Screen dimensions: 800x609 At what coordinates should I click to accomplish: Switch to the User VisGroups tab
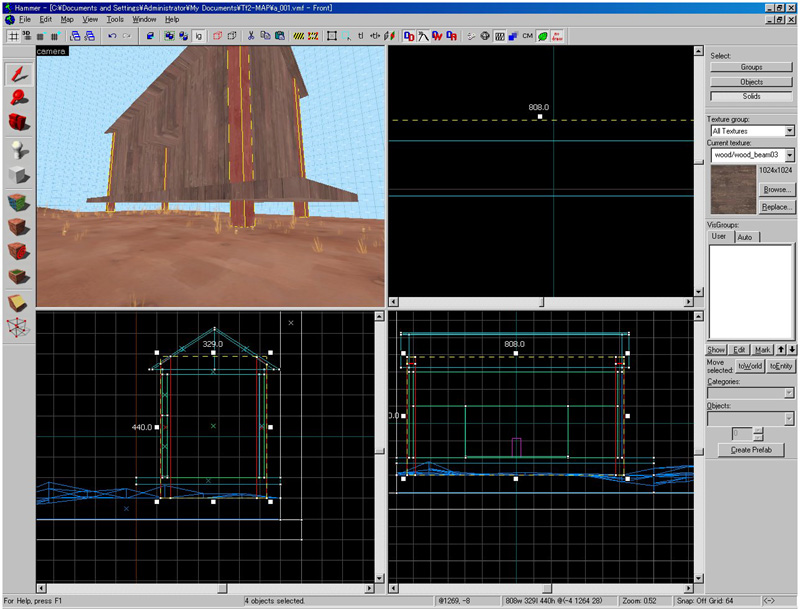coord(719,237)
